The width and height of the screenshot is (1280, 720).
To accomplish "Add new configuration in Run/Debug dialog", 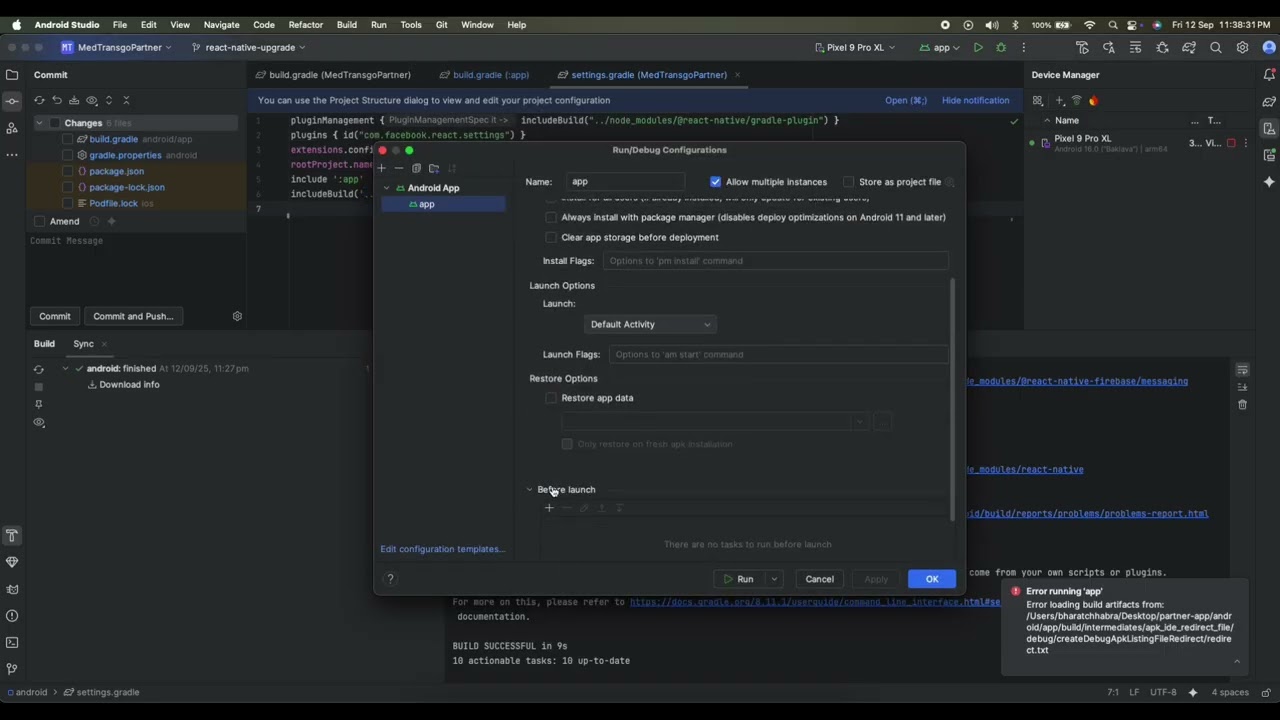I will 381,168.
